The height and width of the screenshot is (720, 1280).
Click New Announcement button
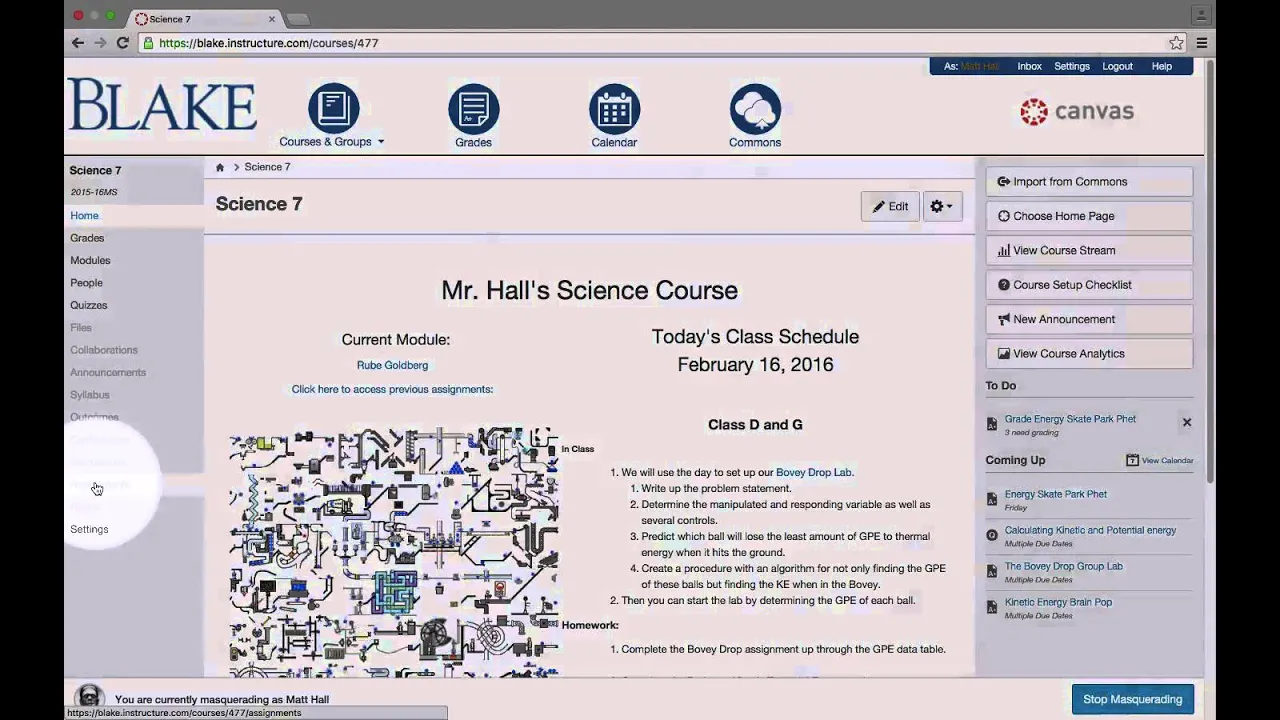click(x=1089, y=319)
